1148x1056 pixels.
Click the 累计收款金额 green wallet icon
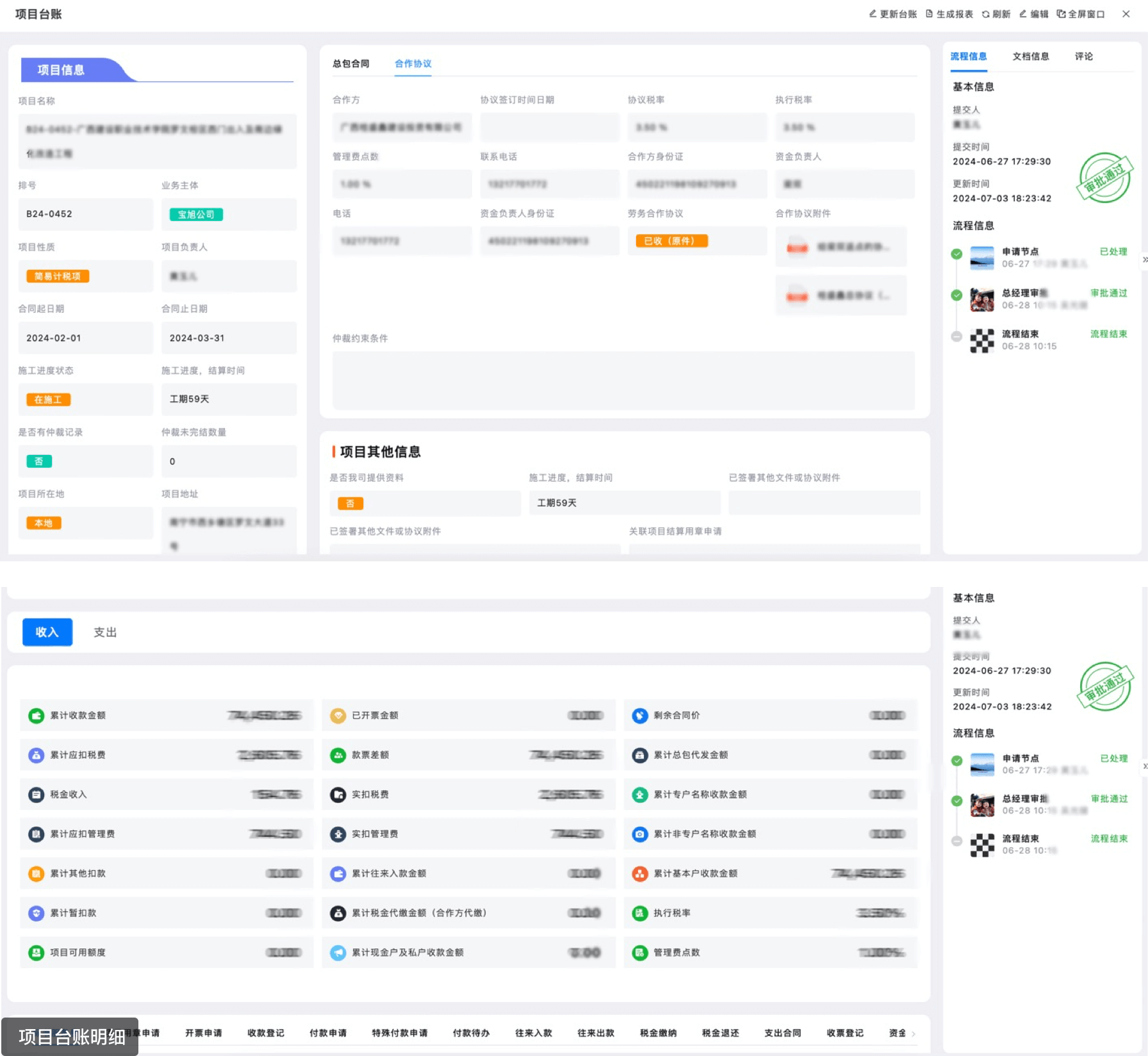[36, 716]
